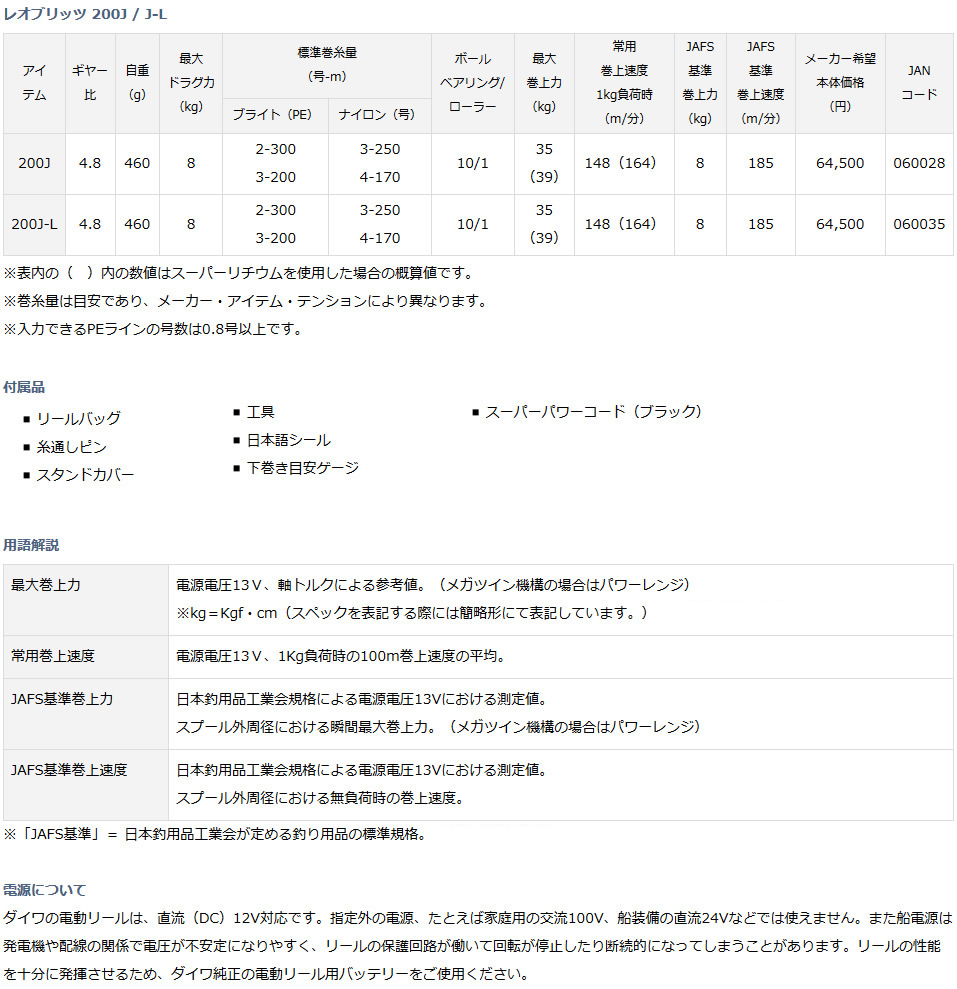Click weight 460 in the 200J-L row
This screenshot has height=989, width=957.
coord(137,225)
